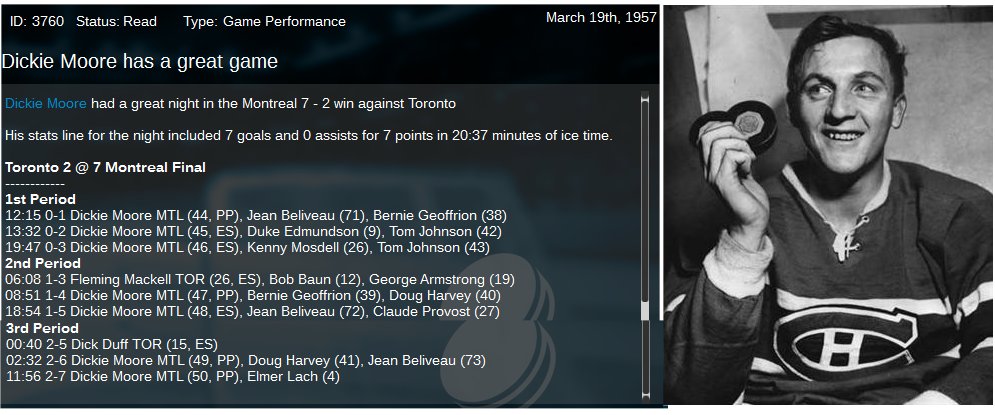
Task: Click the 3rd Period heading
Action: click(x=41, y=328)
